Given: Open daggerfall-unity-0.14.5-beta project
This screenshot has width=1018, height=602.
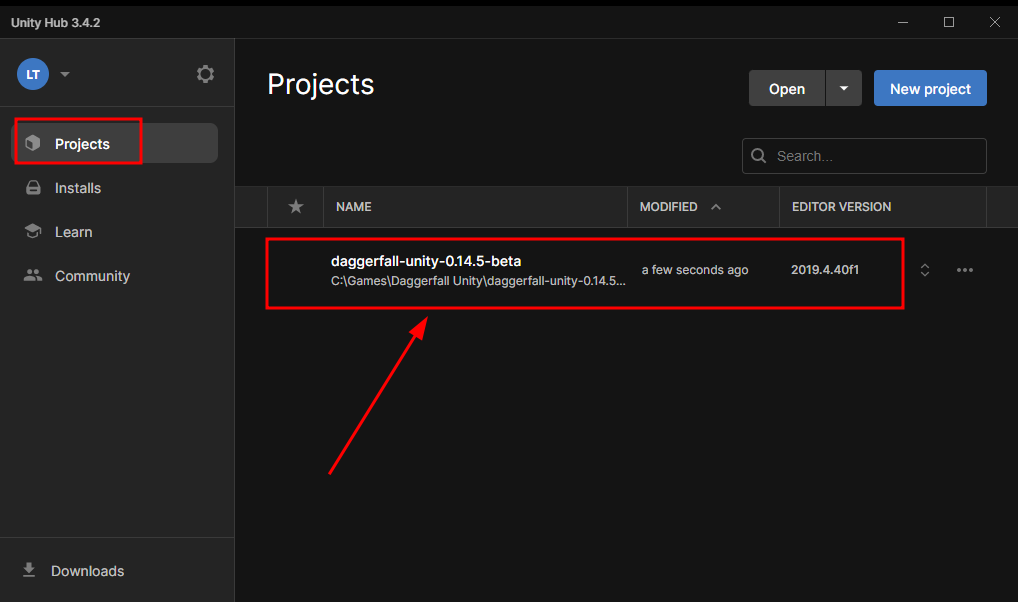Looking at the screenshot, I should click(x=426, y=261).
